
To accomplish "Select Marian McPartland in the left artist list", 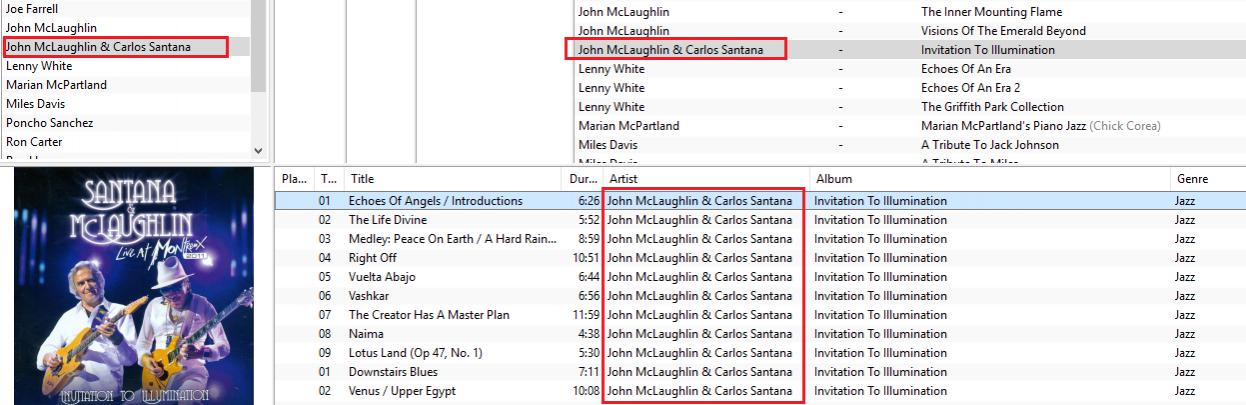I will pos(56,85).
